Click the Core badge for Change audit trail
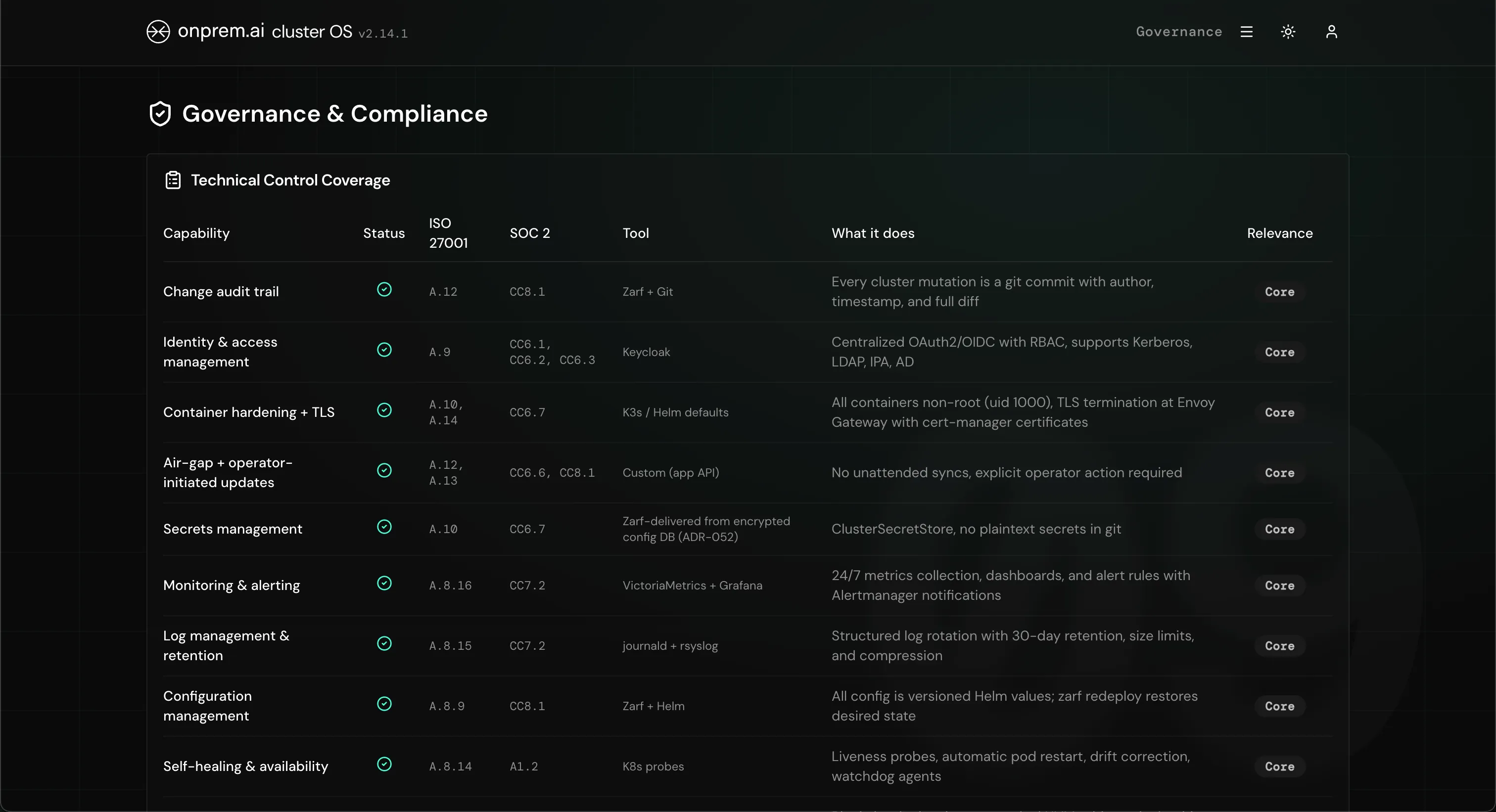The height and width of the screenshot is (812, 1496). click(1280, 292)
